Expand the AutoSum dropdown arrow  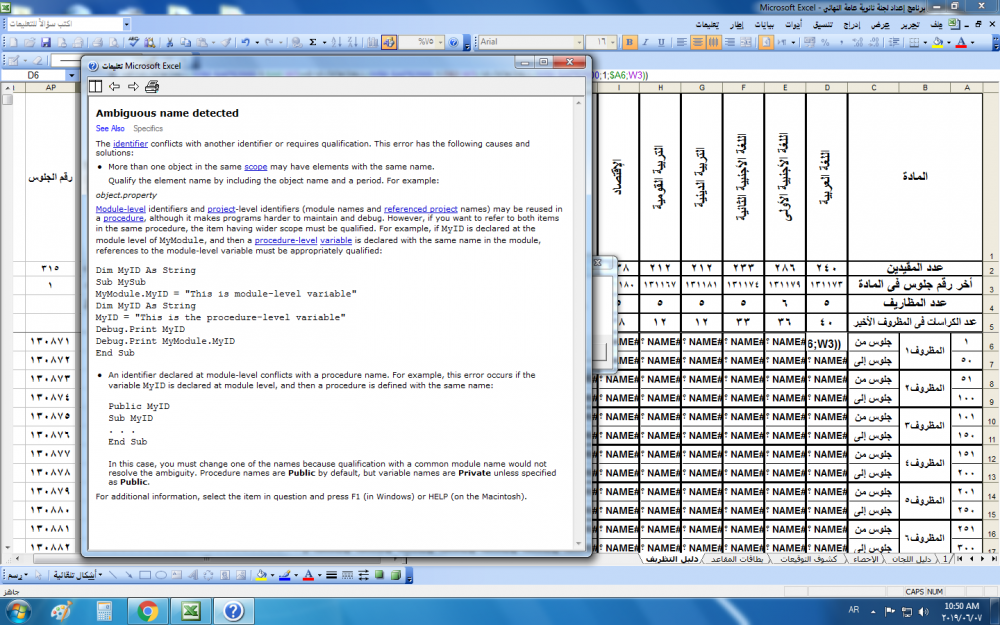[x=324, y=42]
